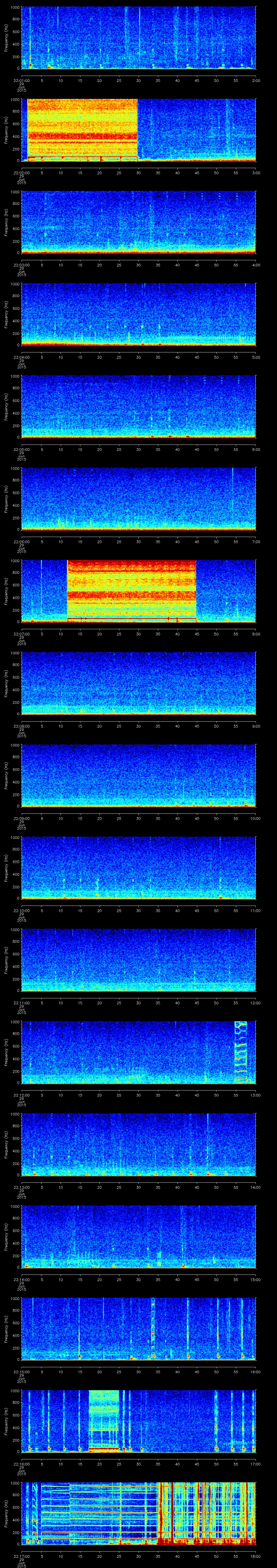Click the 22:02:00 start time label
The width and height of the screenshot is (277, 1568).
point(21,173)
